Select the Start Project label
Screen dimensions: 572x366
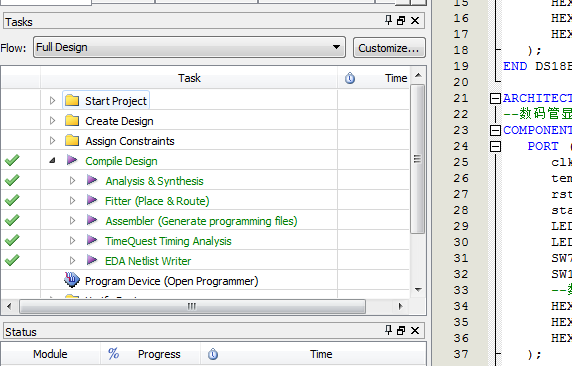click(116, 101)
